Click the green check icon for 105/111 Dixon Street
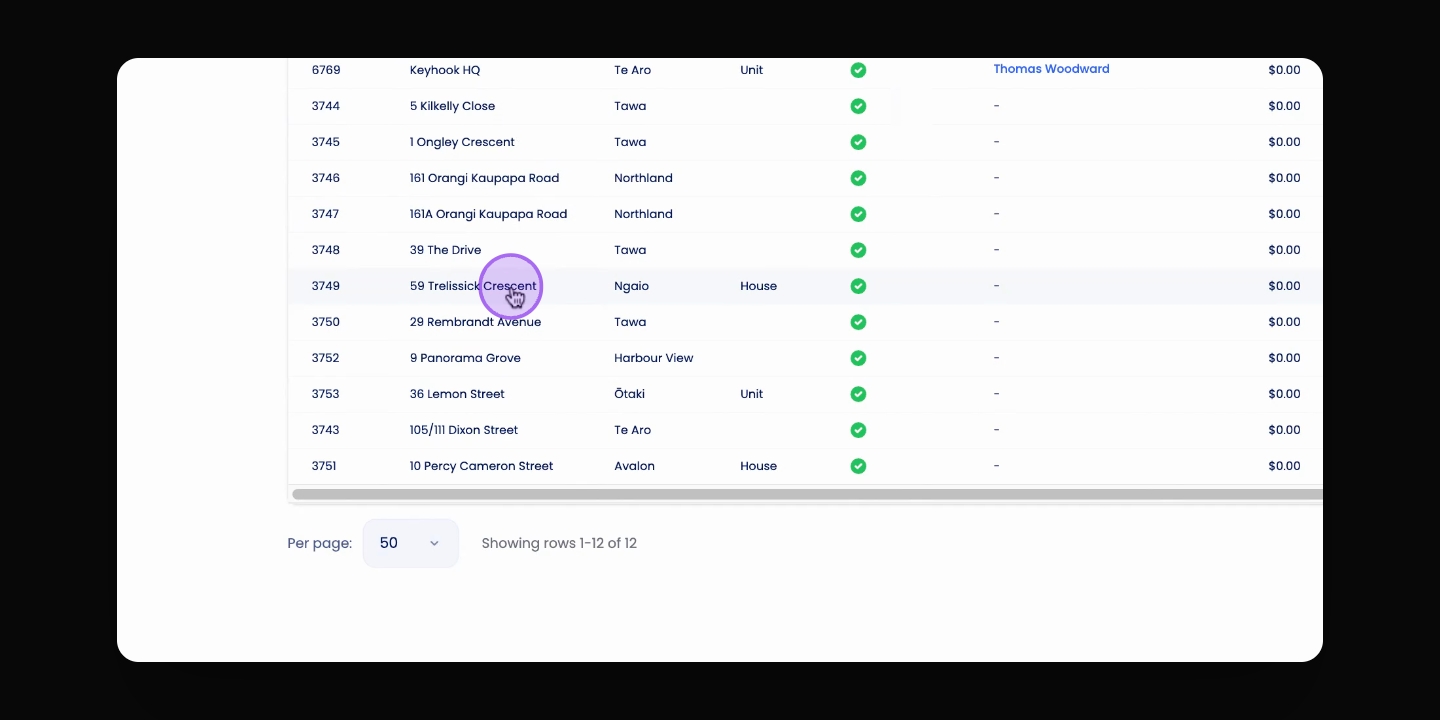This screenshot has width=1440, height=720. [x=858, y=430]
